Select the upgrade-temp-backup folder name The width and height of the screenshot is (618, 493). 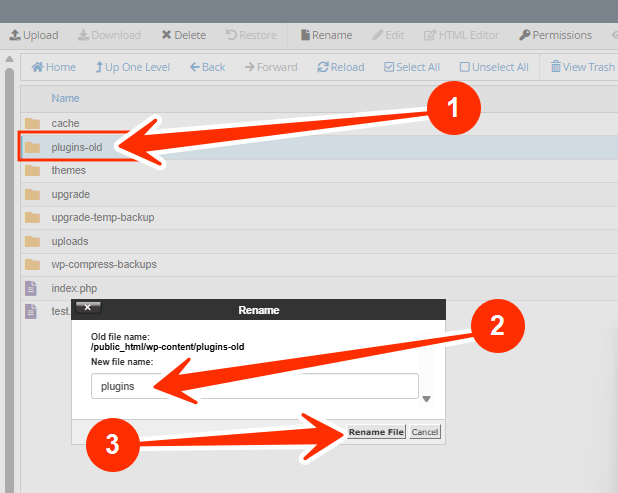coord(103,218)
